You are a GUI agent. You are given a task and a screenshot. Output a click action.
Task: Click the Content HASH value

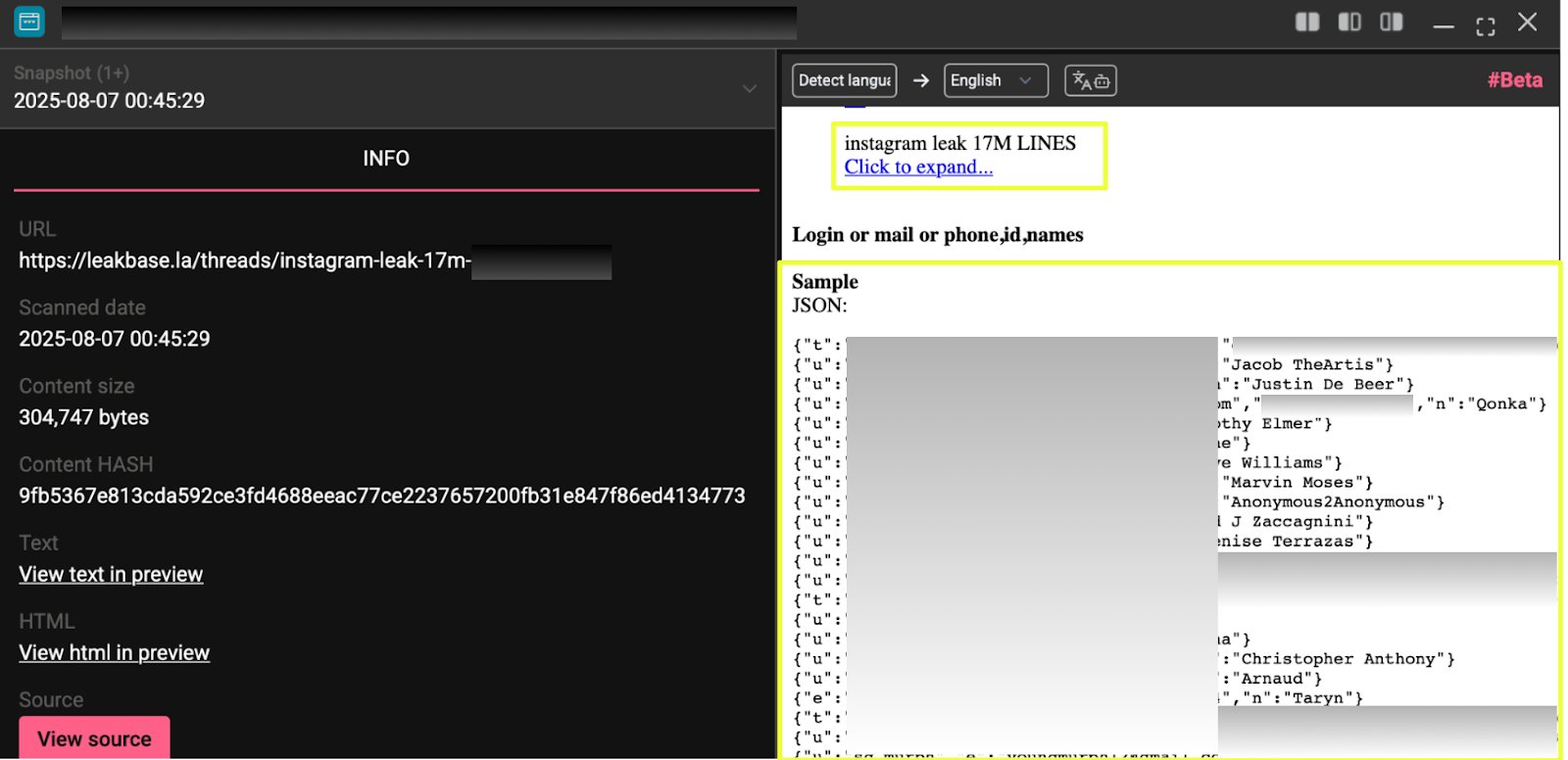381,496
